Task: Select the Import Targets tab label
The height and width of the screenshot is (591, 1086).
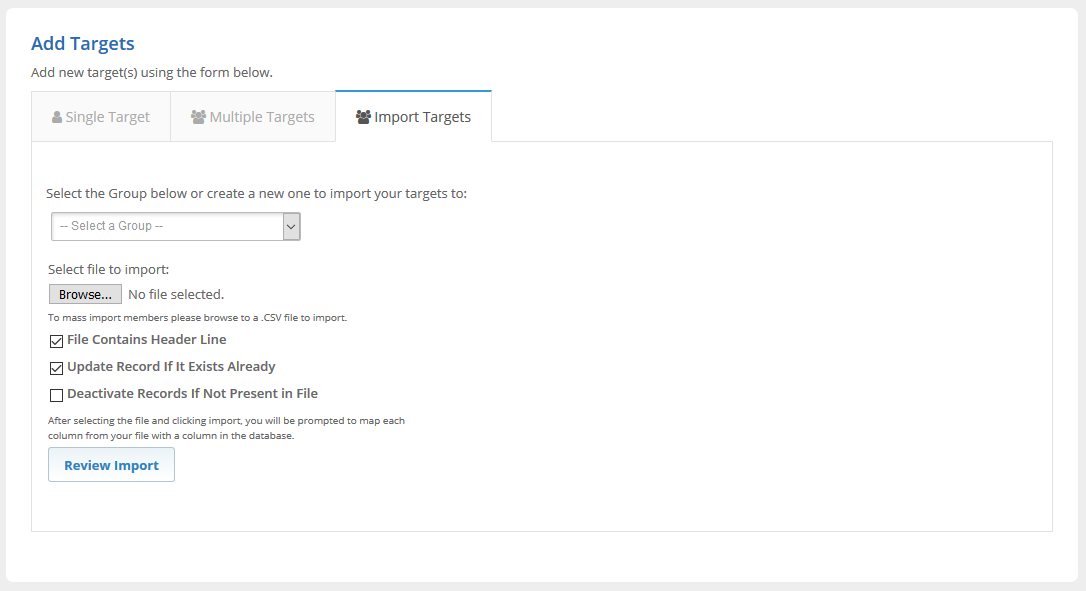Action: pyautogui.click(x=422, y=117)
